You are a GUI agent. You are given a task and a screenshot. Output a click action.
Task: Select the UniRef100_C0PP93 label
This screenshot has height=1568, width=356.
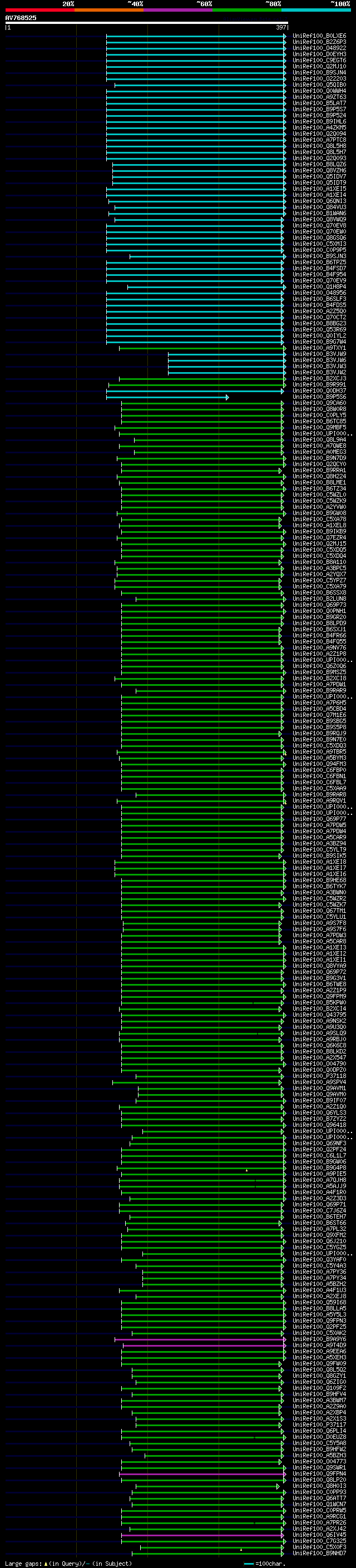click(319, 1492)
